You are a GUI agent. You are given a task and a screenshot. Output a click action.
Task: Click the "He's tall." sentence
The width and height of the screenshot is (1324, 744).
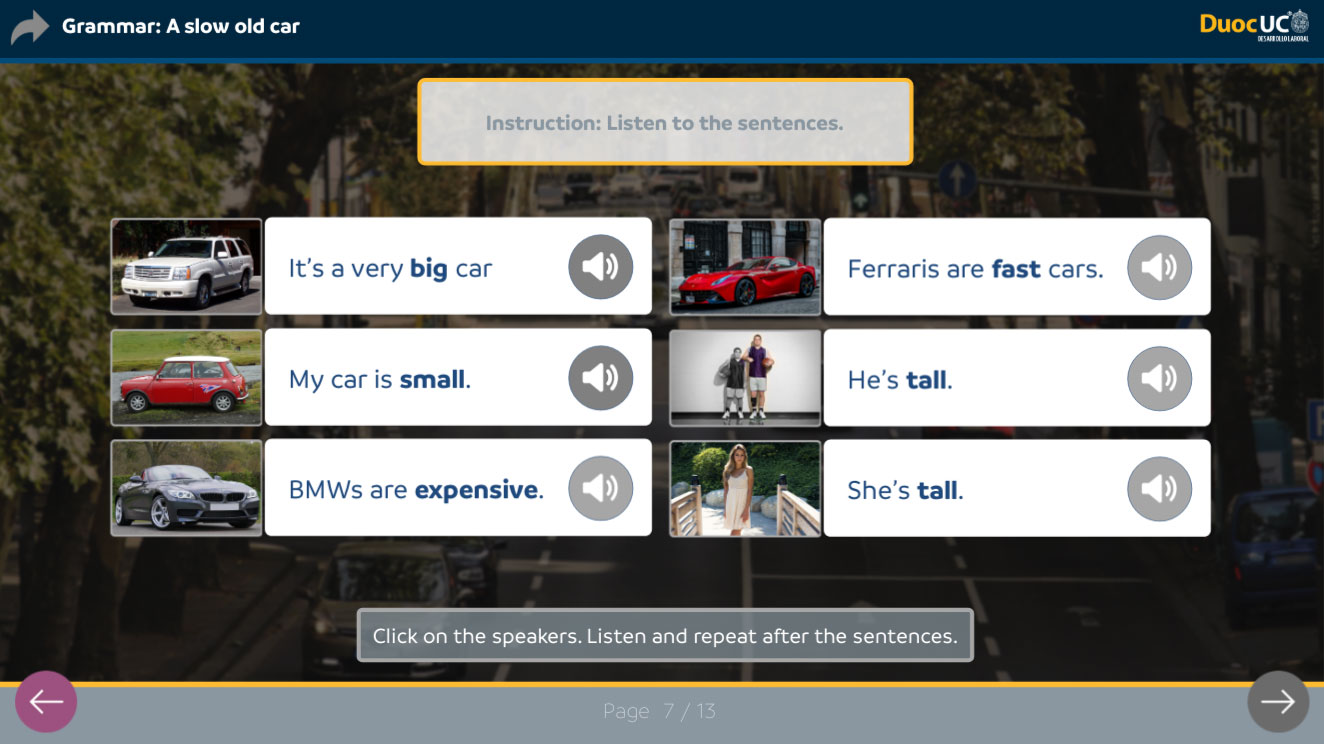click(900, 379)
